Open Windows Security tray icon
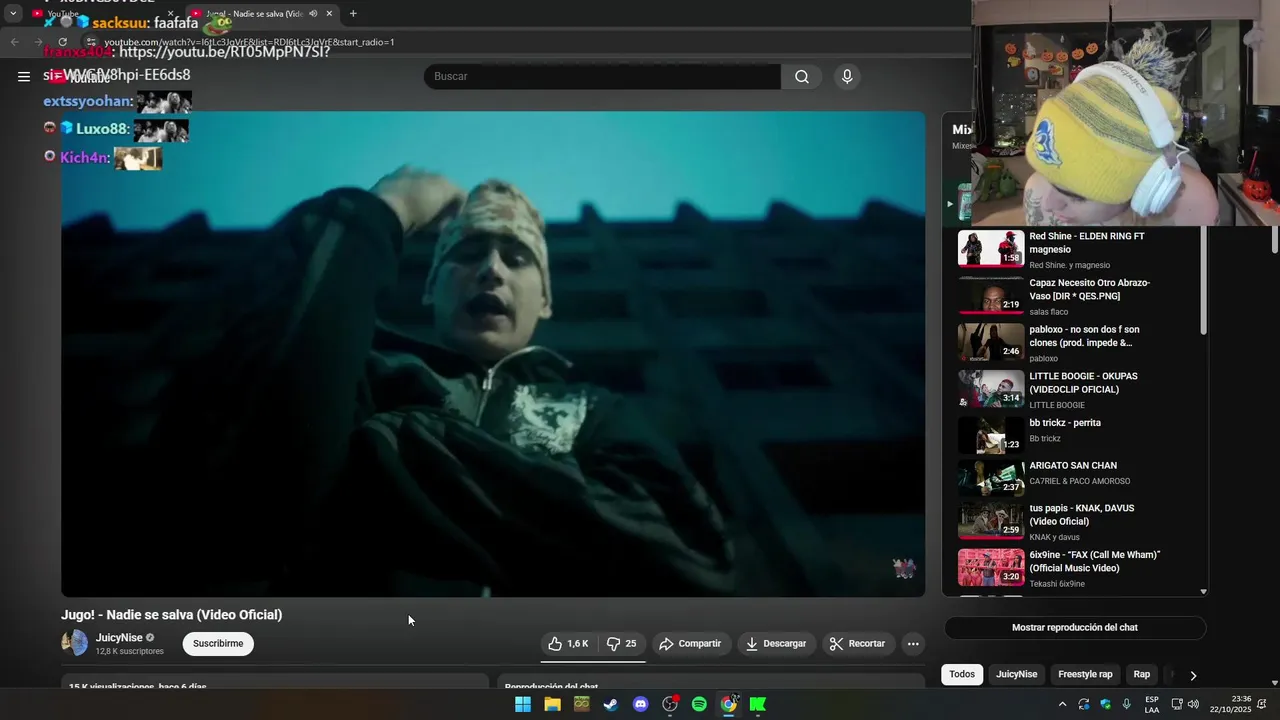Image resolution: width=1280 pixels, height=720 pixels. pyautogui.click(x=1105, y=704)
